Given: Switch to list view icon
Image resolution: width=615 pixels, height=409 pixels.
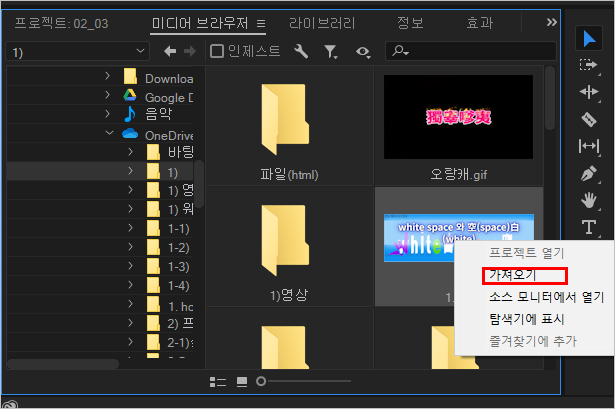Looking at the screenshot, I should coord(218,382).
